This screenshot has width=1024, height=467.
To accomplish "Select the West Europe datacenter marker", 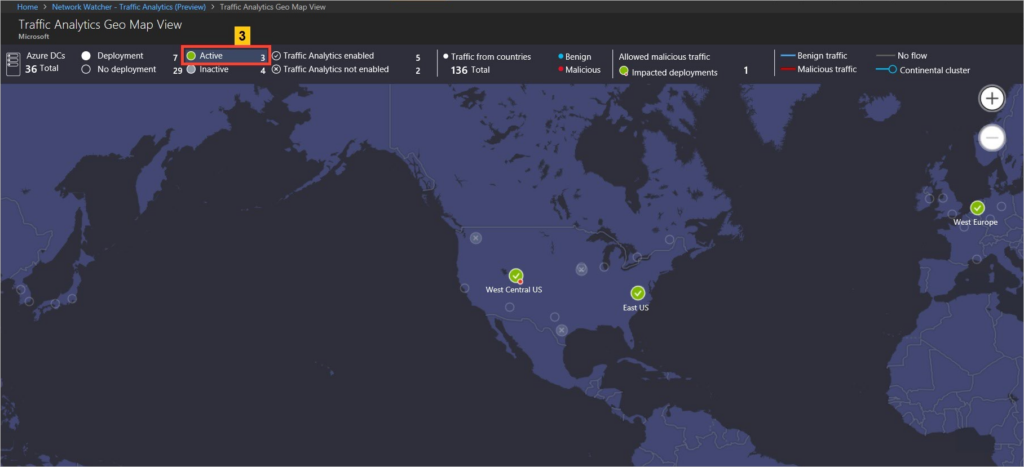I will 977,208.
